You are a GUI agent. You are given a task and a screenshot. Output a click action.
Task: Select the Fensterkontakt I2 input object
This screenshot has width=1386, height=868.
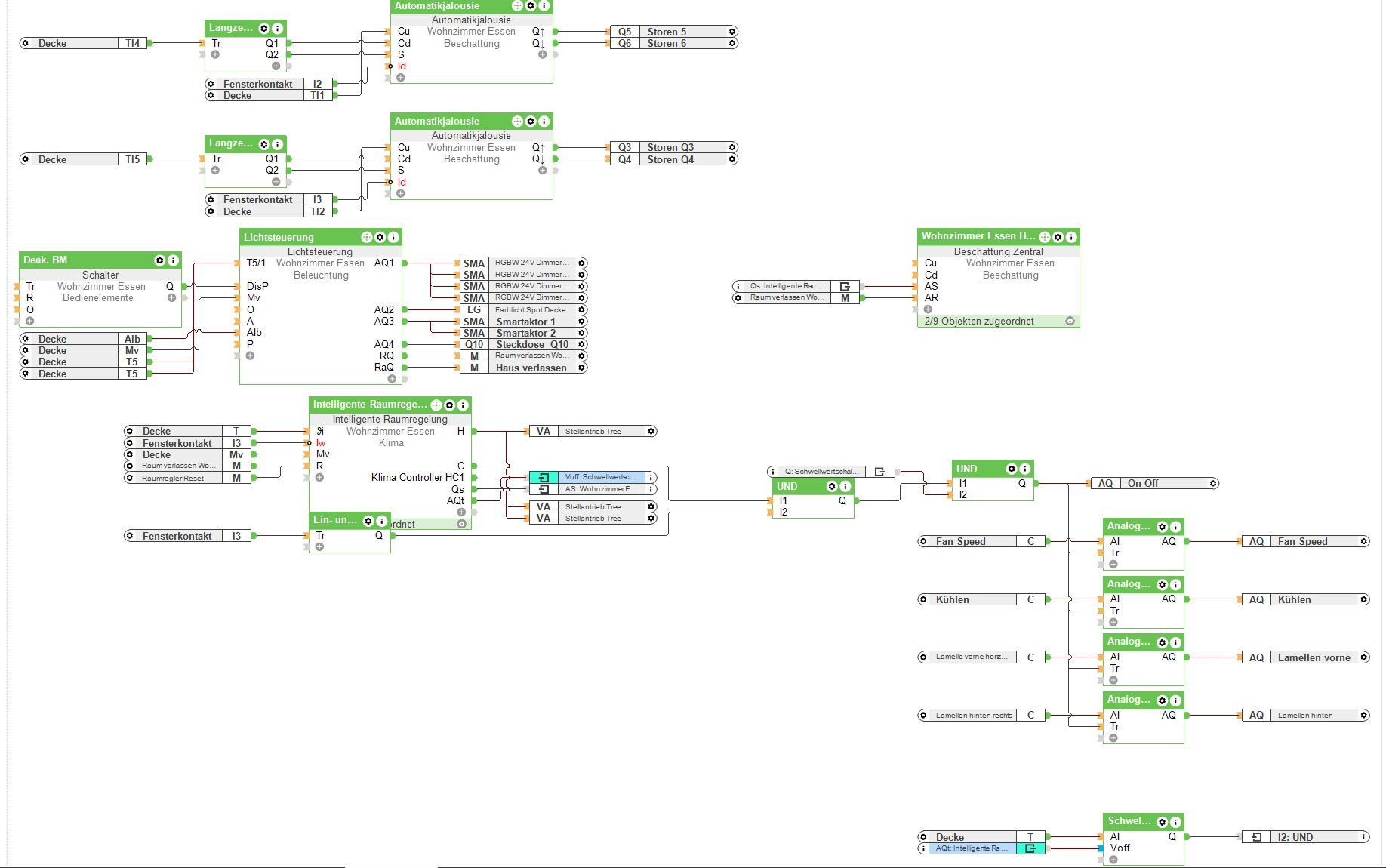click(269, 84)
